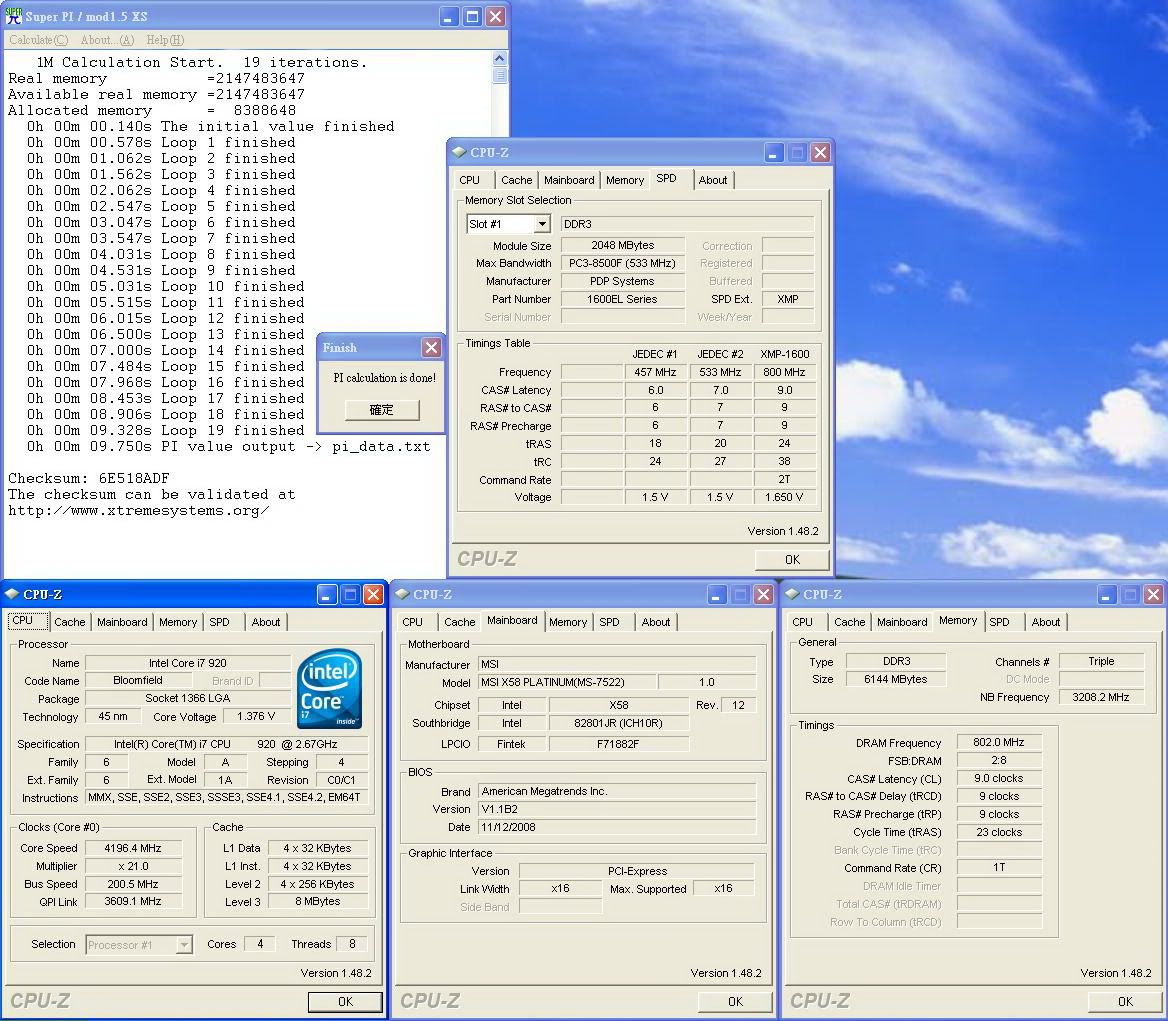Click the Part Number 1600EL Series field
The height and width of the screenshot is (1021, 1168).
pos(622,299)
